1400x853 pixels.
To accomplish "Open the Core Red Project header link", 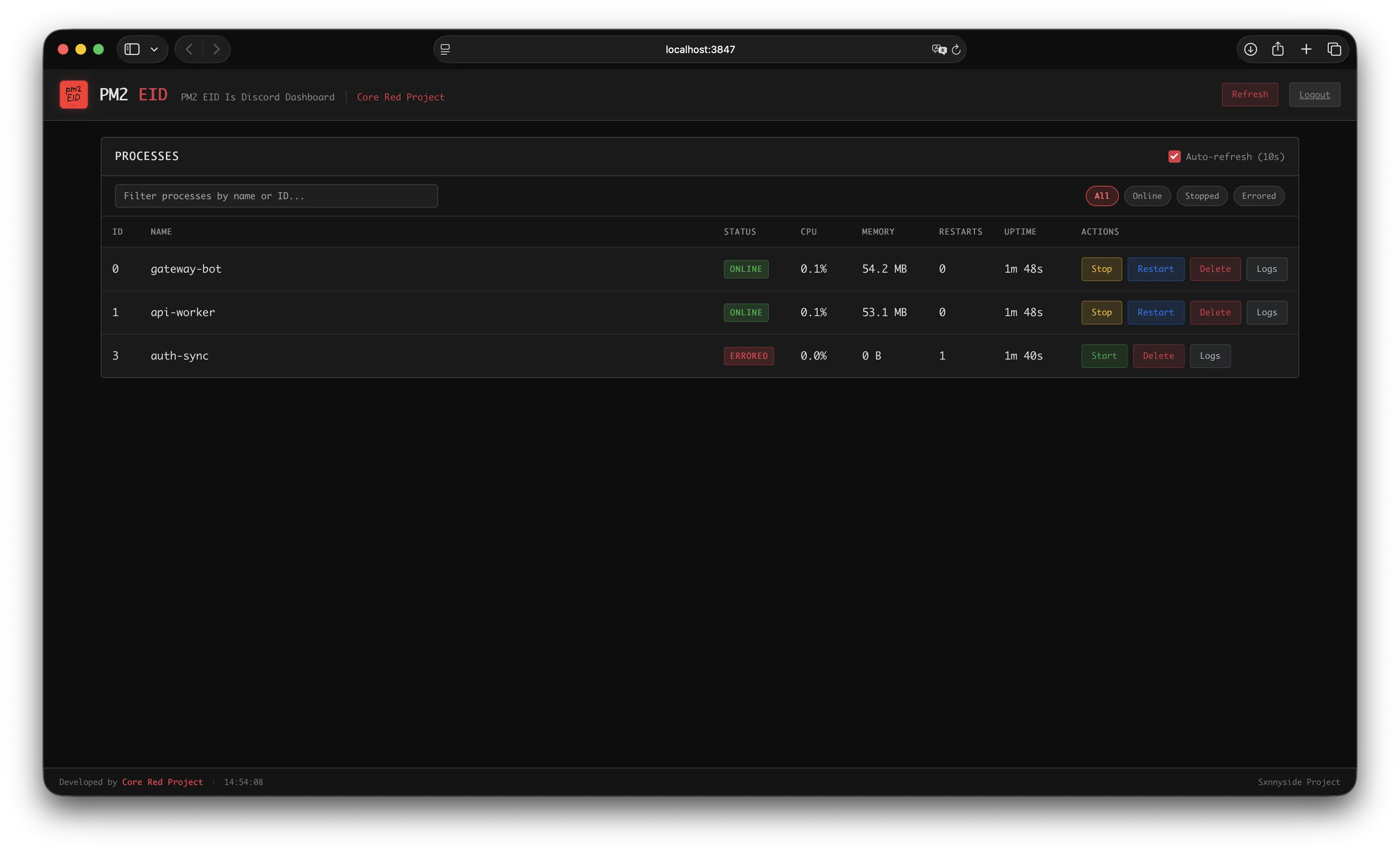I will point(400,97).
